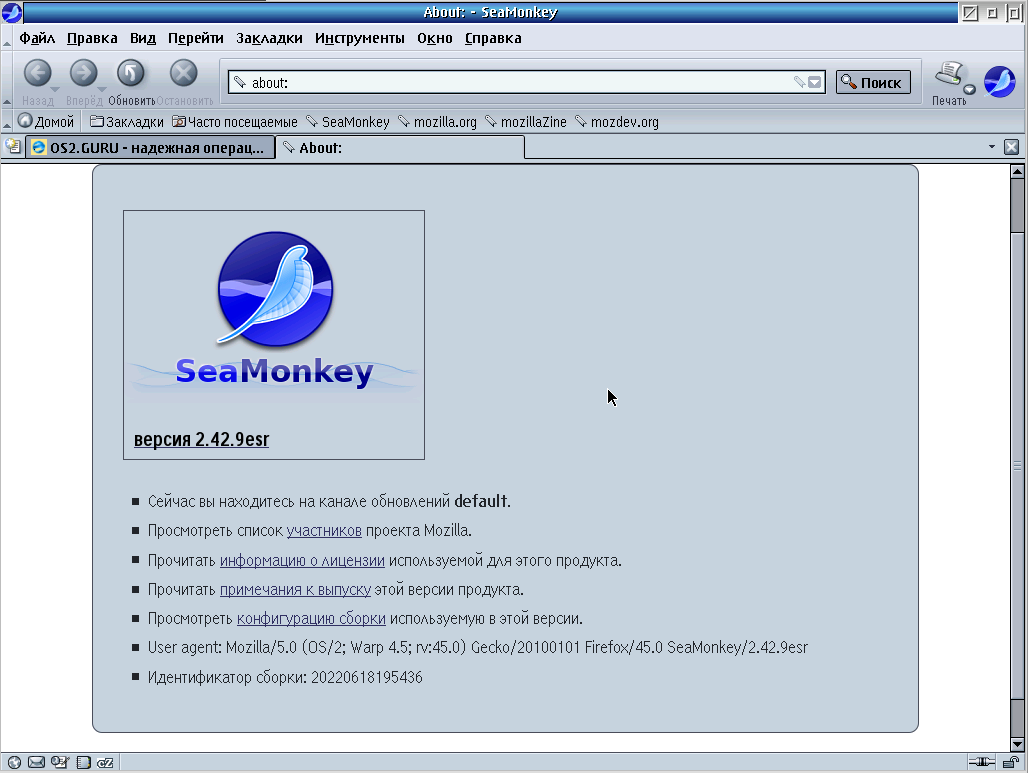Follow the участников contributors link

coord(324,530)
